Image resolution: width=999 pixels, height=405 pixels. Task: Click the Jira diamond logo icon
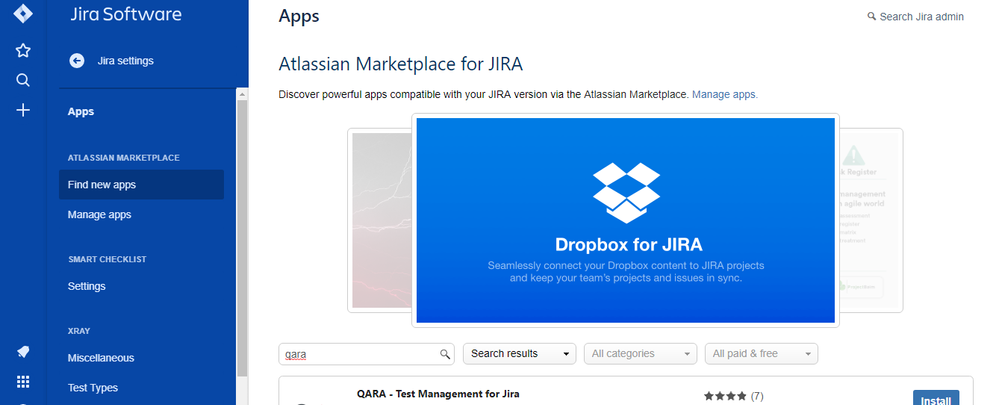23,13
